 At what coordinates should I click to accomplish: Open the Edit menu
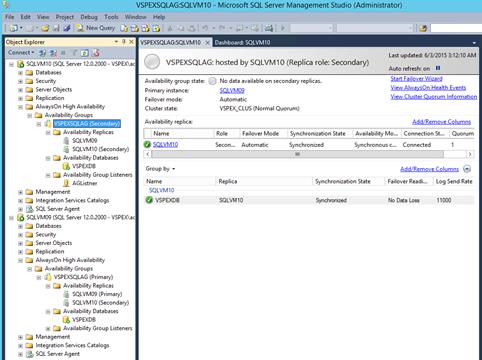coord(25,17)
